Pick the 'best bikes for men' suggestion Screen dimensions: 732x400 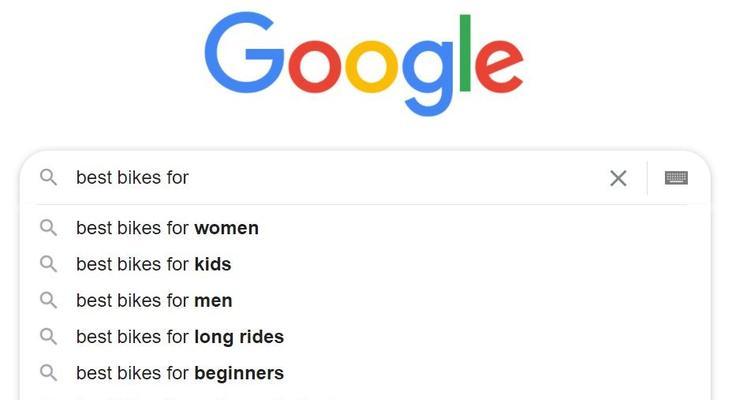(365, 301)
